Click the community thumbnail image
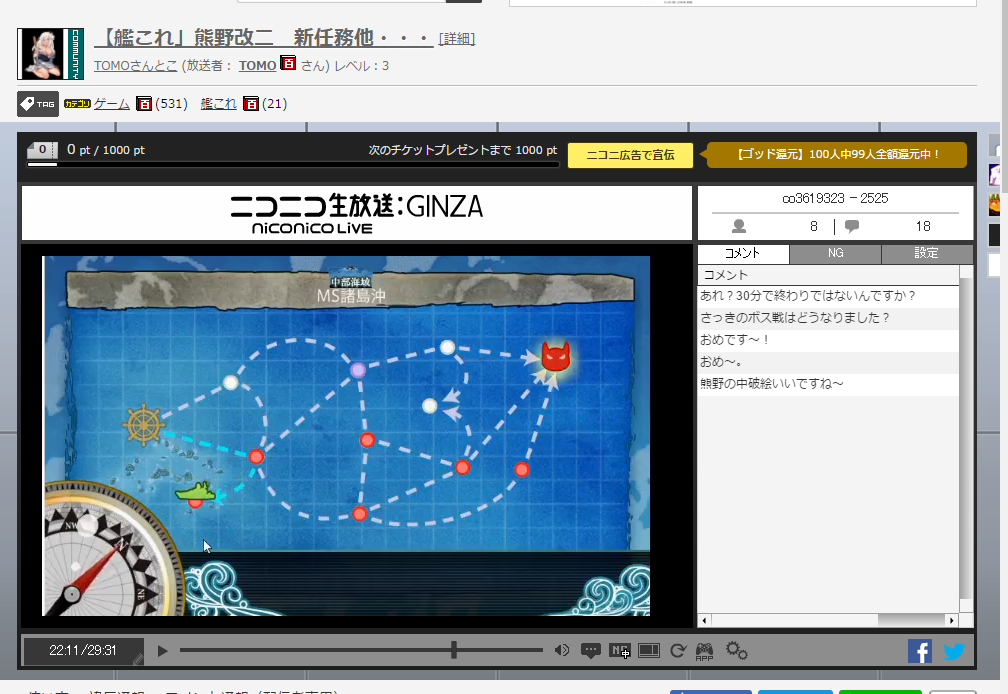The image size is (1008, 694). [50, 54]
